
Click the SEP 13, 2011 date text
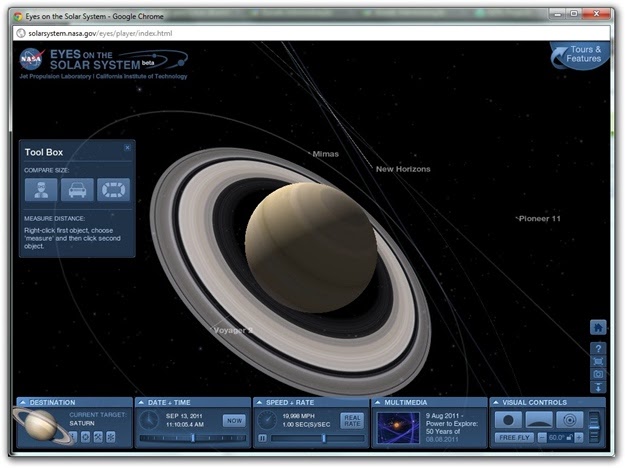184,416
